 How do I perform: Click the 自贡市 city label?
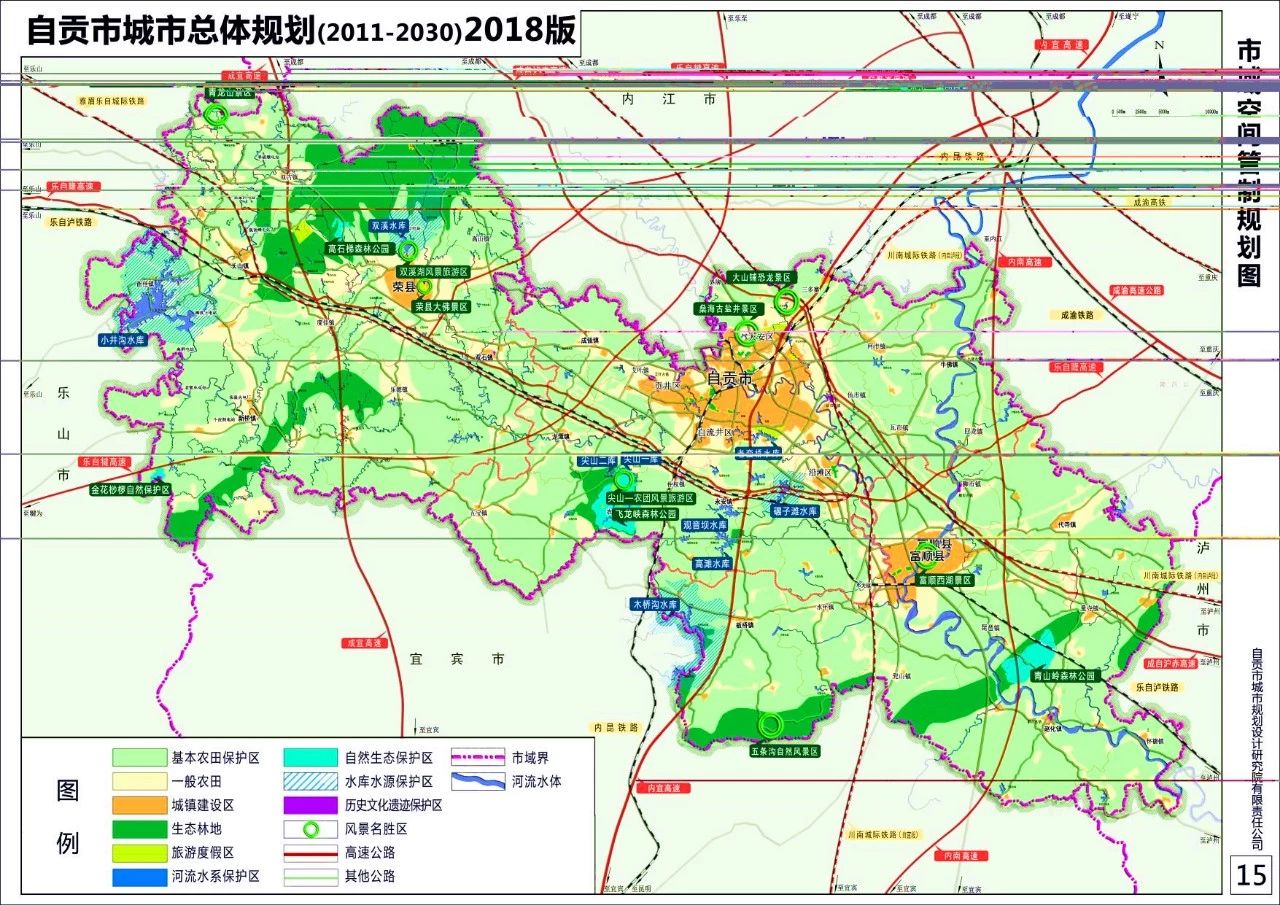click(x=728, y=377)
